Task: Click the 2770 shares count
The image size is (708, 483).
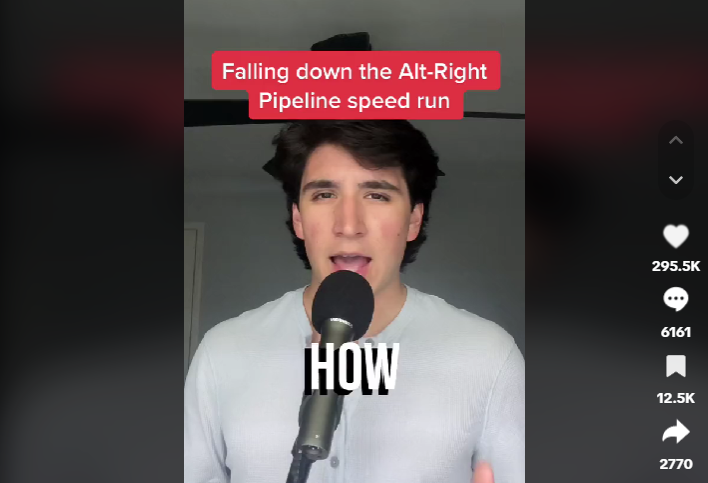Action: tap(675, 464)
